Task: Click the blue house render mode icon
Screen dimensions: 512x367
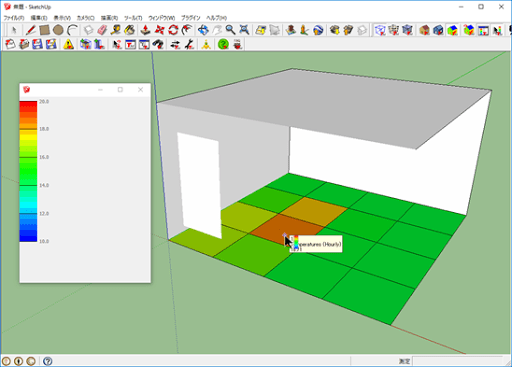Action: [x=438, y=30]
